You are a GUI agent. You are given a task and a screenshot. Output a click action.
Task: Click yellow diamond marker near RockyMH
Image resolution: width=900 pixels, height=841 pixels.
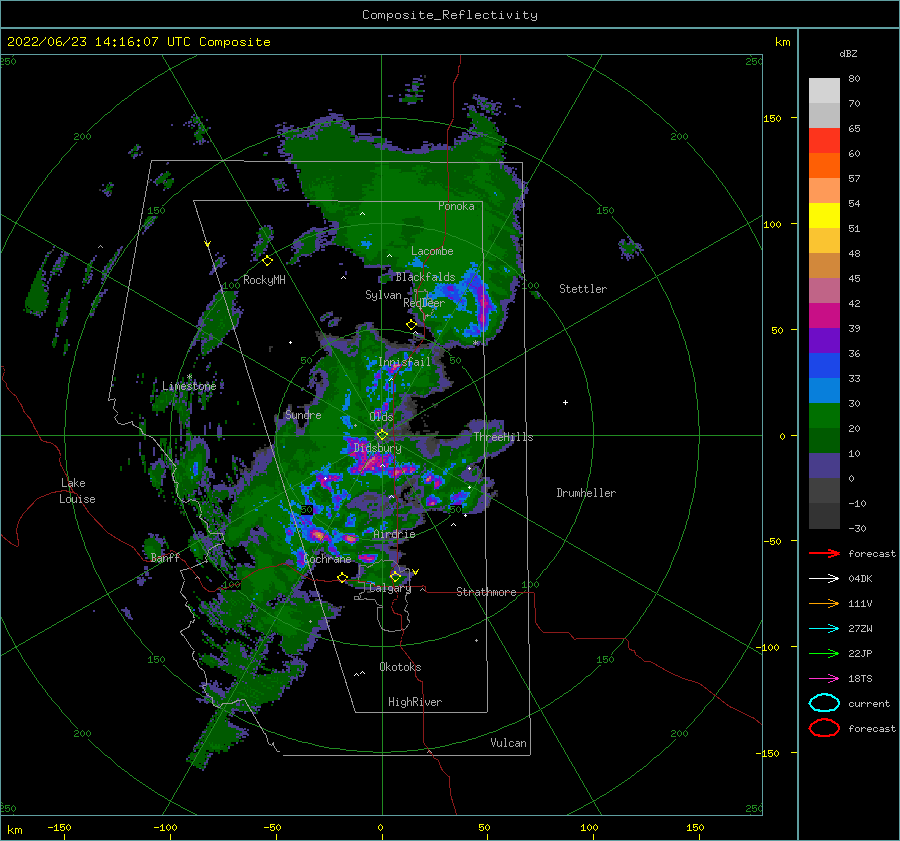[267, 261]
